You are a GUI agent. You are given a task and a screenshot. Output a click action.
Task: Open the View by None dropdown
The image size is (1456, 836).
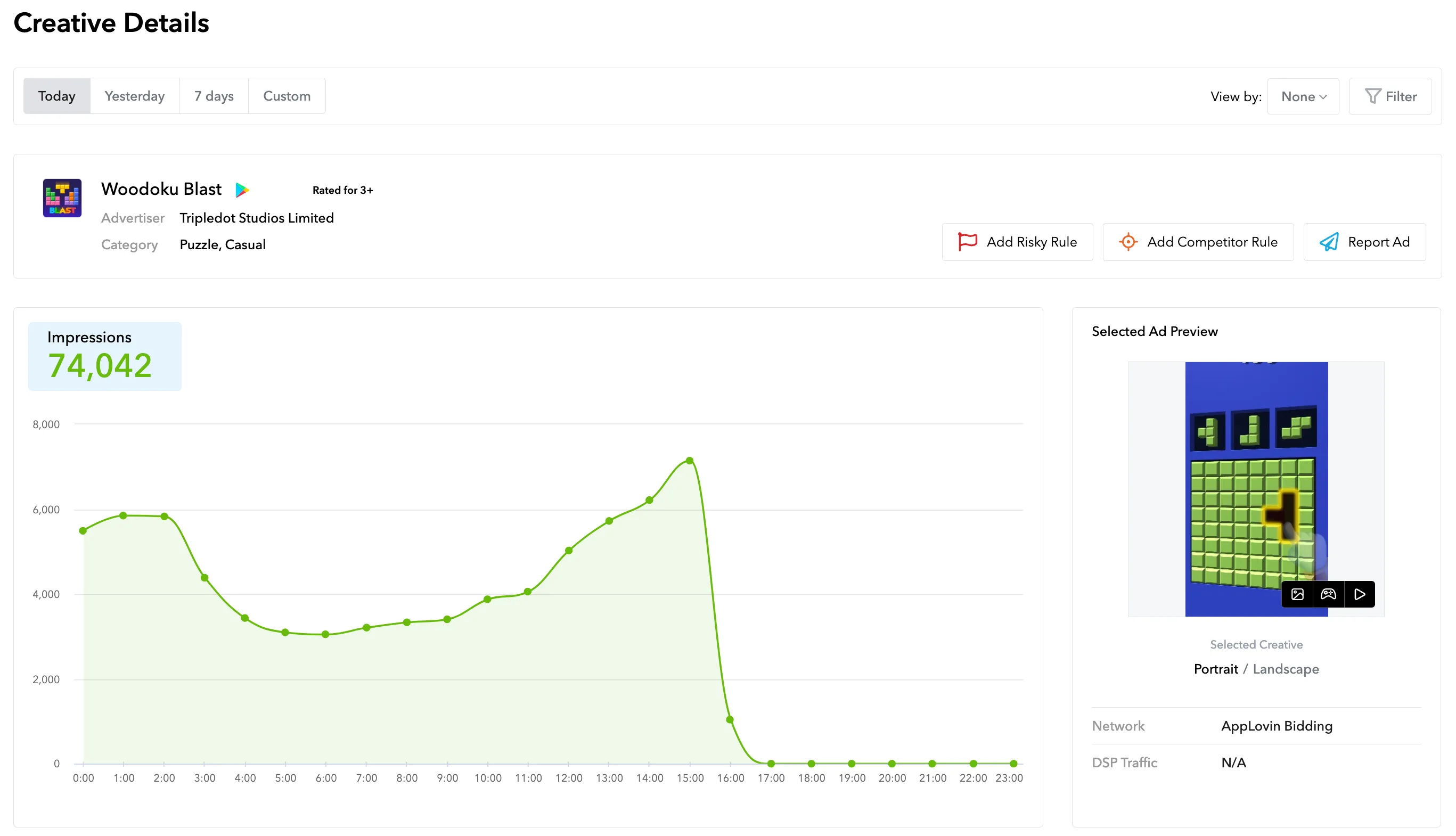coord(1303,96)
